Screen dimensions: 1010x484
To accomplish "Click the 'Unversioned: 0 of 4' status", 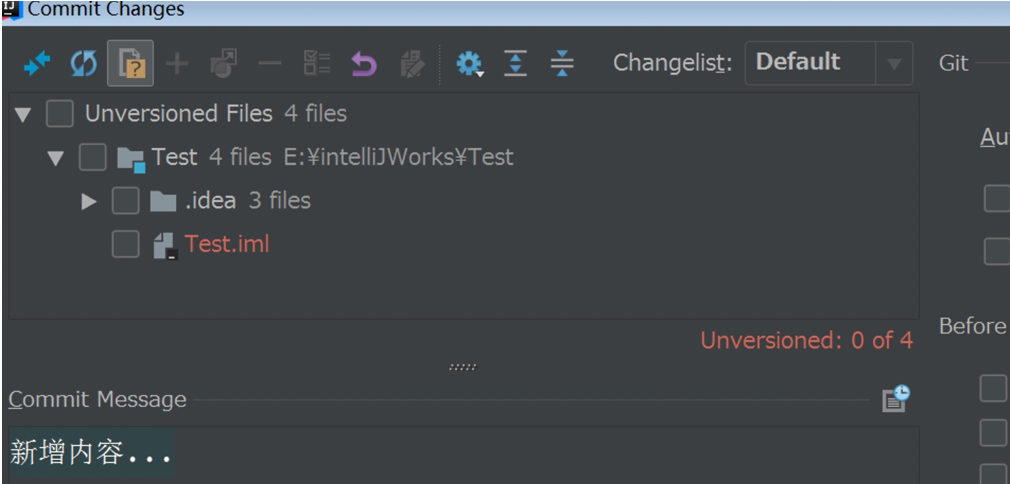I will 806,340.
